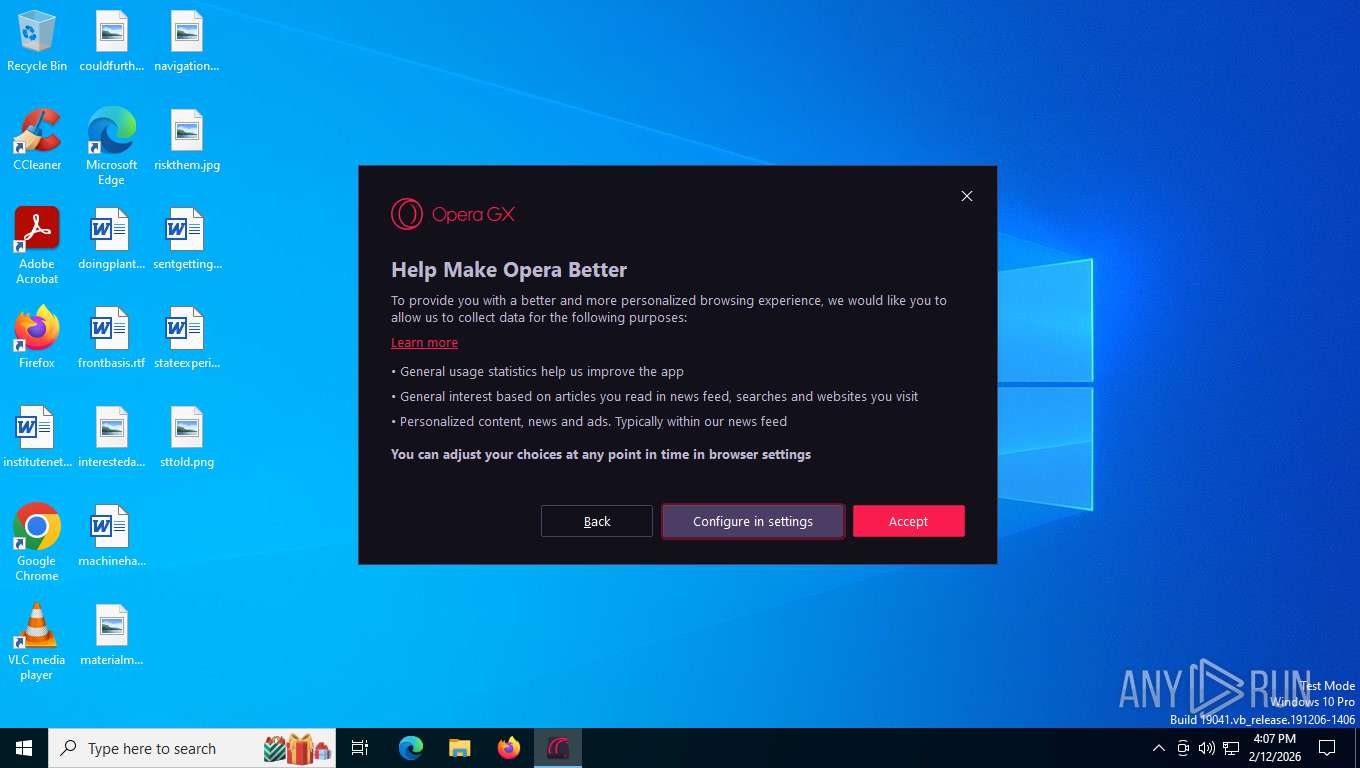Select the Firefox desktop shortcut
This screenshot has width=1360, height=768.
click(37, 338)
